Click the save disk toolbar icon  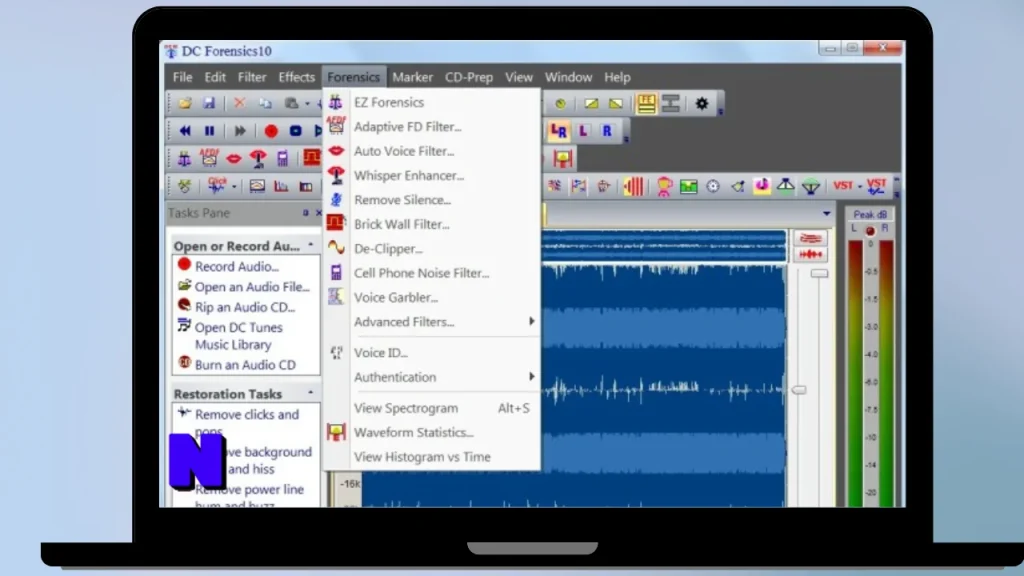point(209,103)
